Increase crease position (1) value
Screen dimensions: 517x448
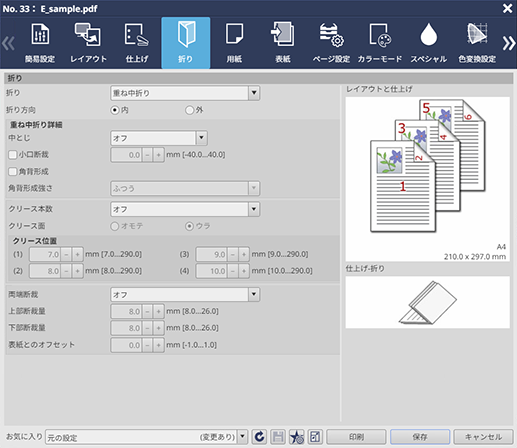[x=77, y=255]
